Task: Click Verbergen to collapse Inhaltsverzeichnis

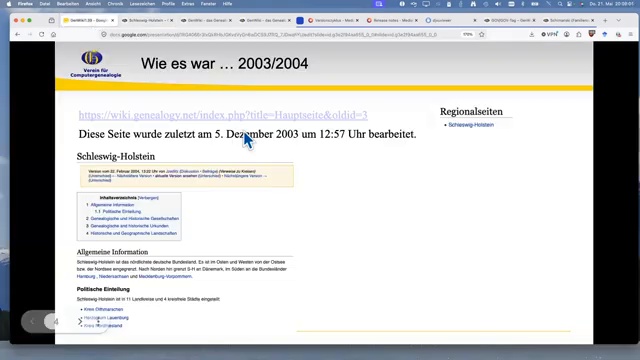Action: (x=148, y=198)
